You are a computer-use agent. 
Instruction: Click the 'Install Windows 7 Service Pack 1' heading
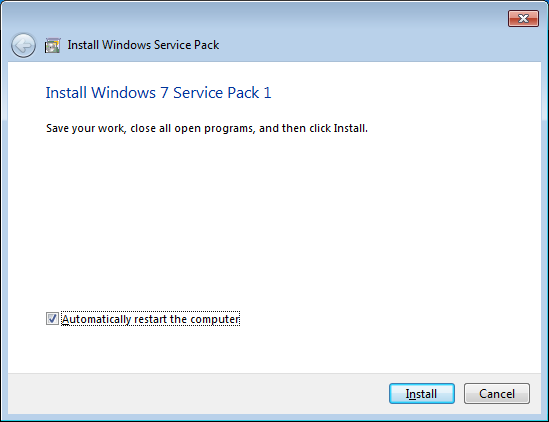coord(159,93)
